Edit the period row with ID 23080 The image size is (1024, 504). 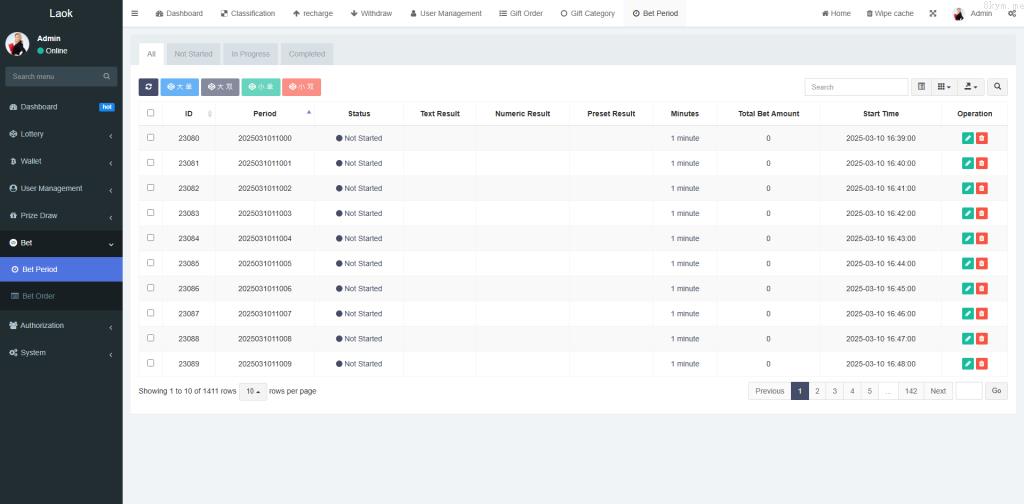click(967, 138)
